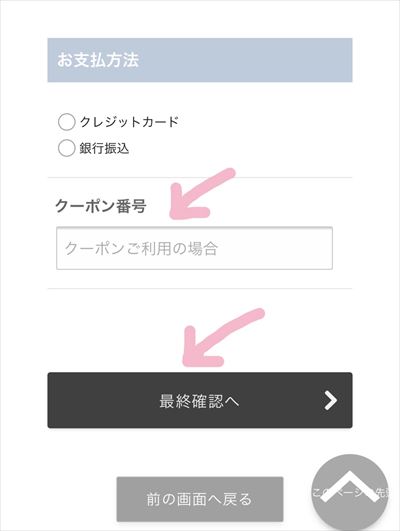Click the このページの先頭 text on circle
This screenshot has height=531, width=400.
point(350,493)
